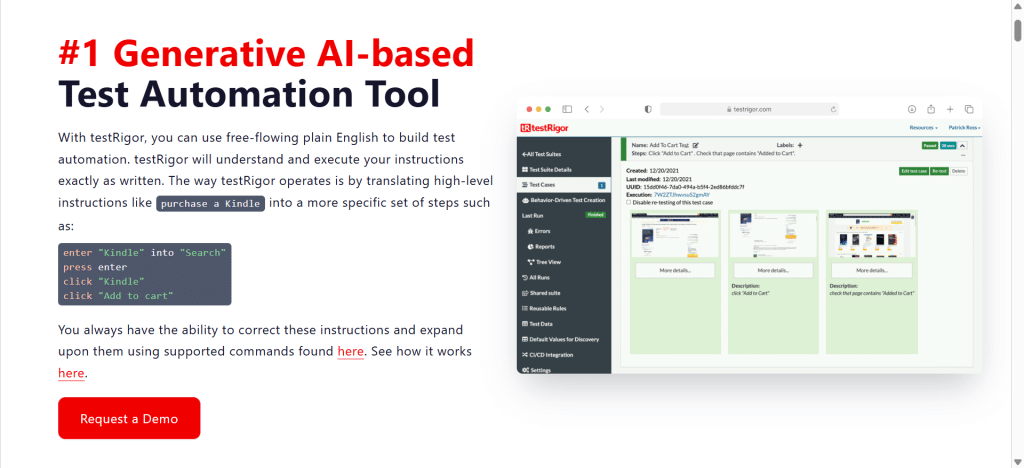This screenshot has height=468, width=1024.
Task: Collapse the test case with the chevron button
Action: (963, 146)
